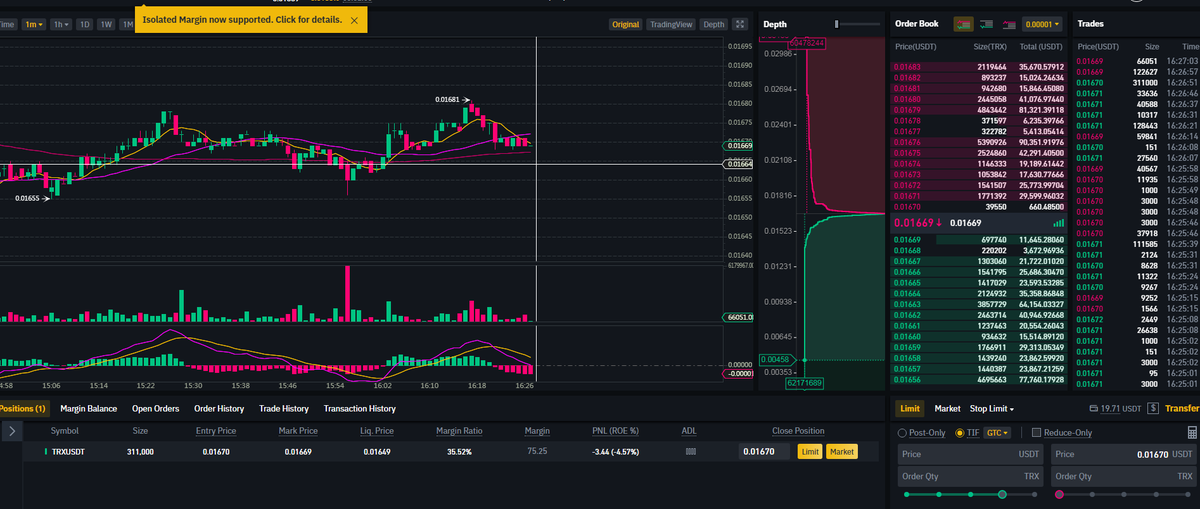Open the Order History tab
This screenshot has width=1200, height=509.
click(219, 408)
